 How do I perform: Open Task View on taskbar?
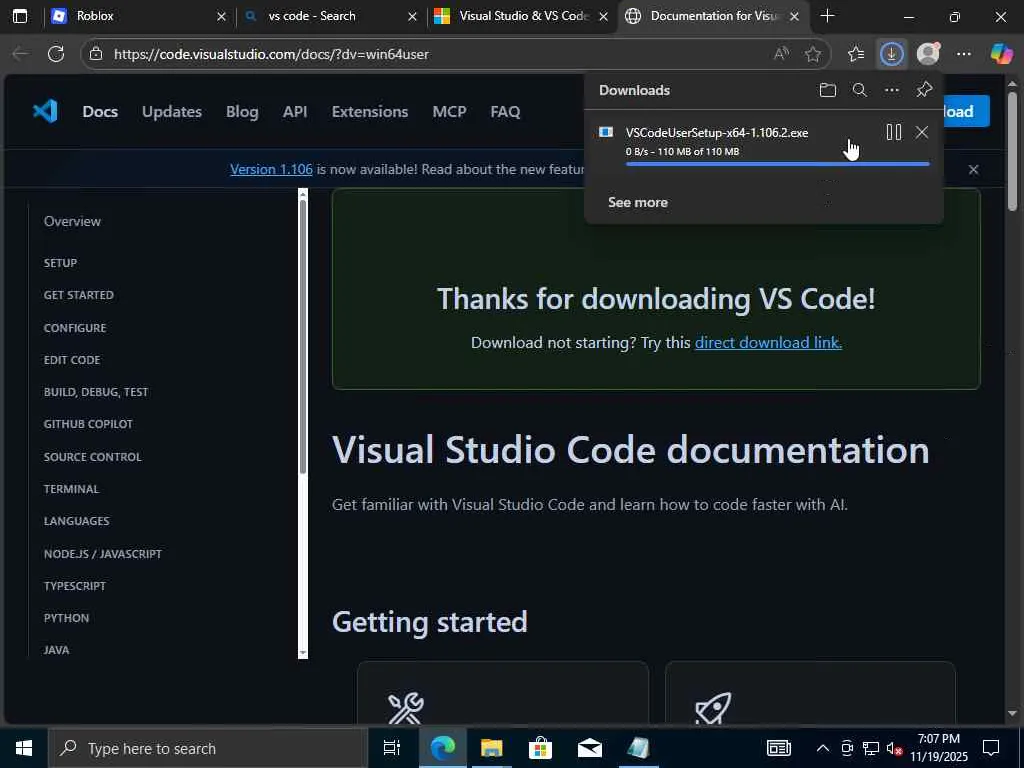pyautogui.click(x=392, y=748)
